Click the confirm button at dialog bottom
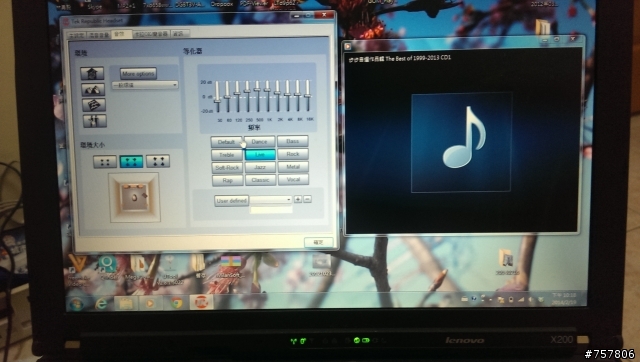The height and width of the screenshot is (362, 640). (x=318, y=242)
